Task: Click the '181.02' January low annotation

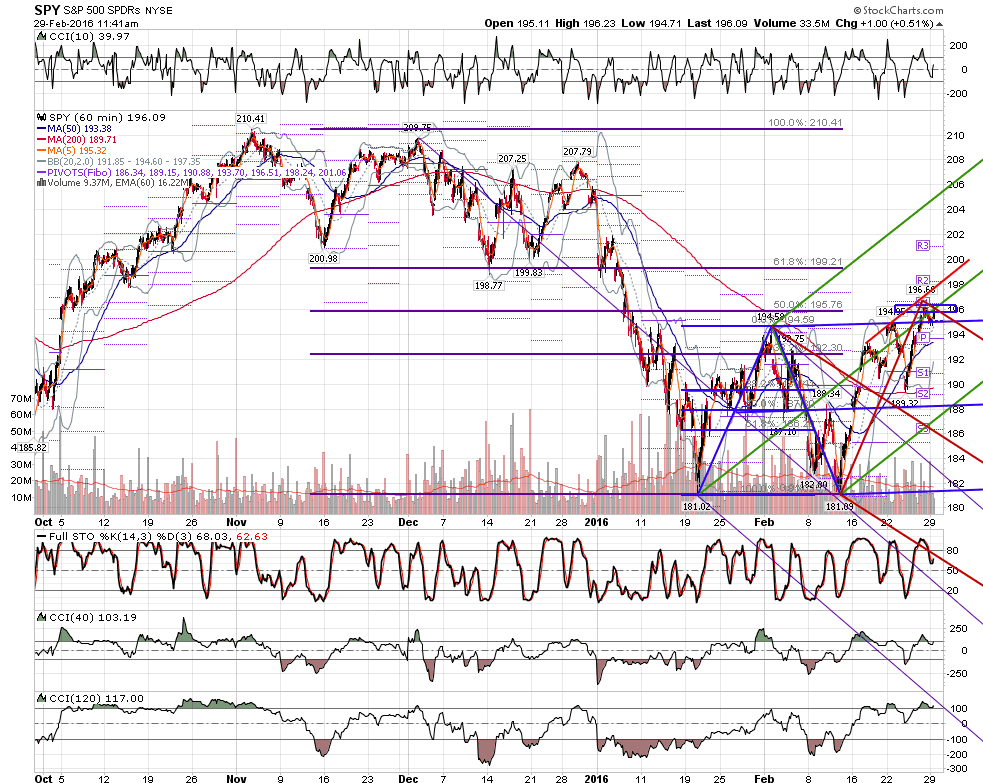Action: 697,506
